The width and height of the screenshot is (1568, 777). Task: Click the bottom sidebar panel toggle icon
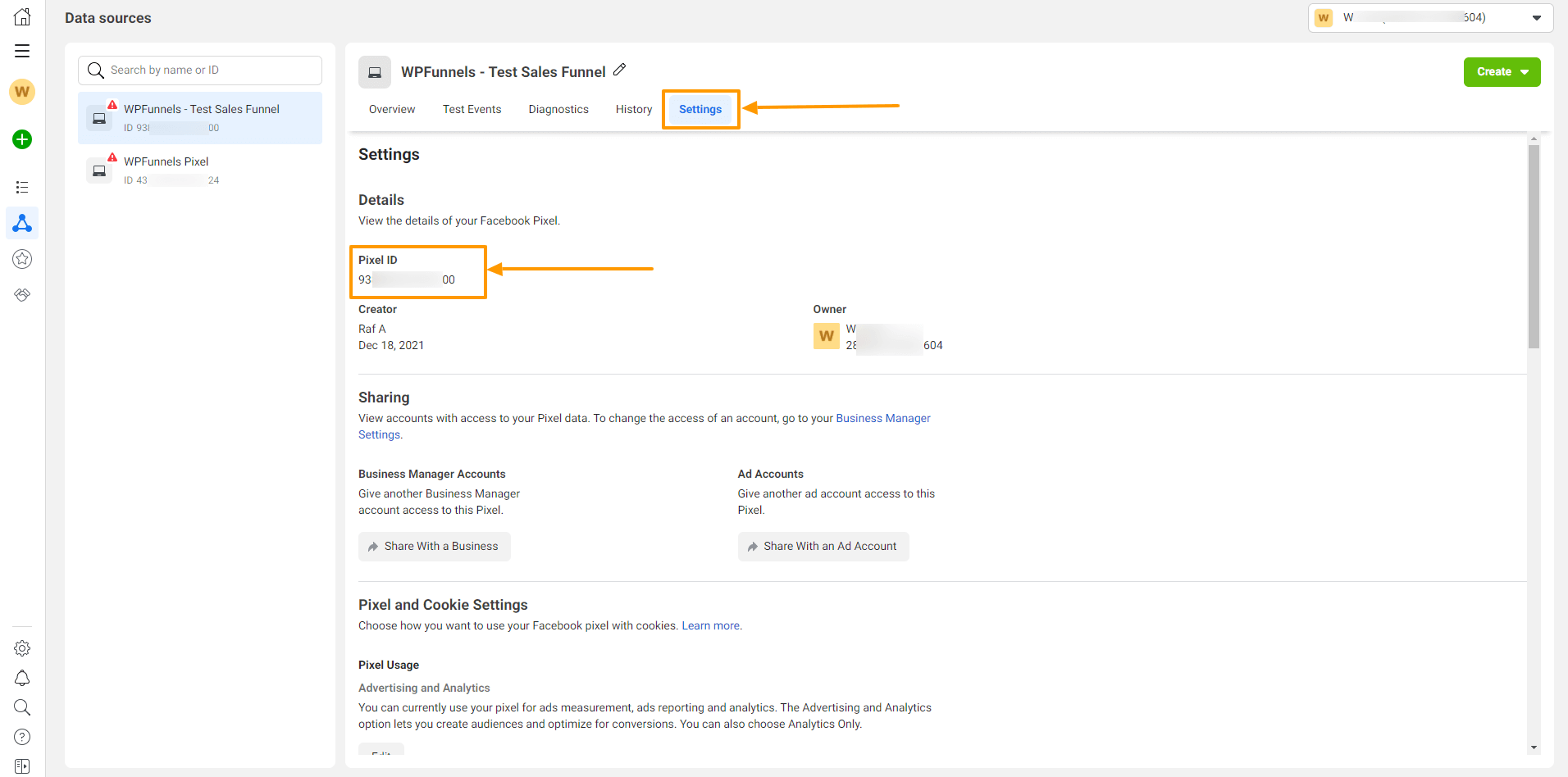click(22, 766)
